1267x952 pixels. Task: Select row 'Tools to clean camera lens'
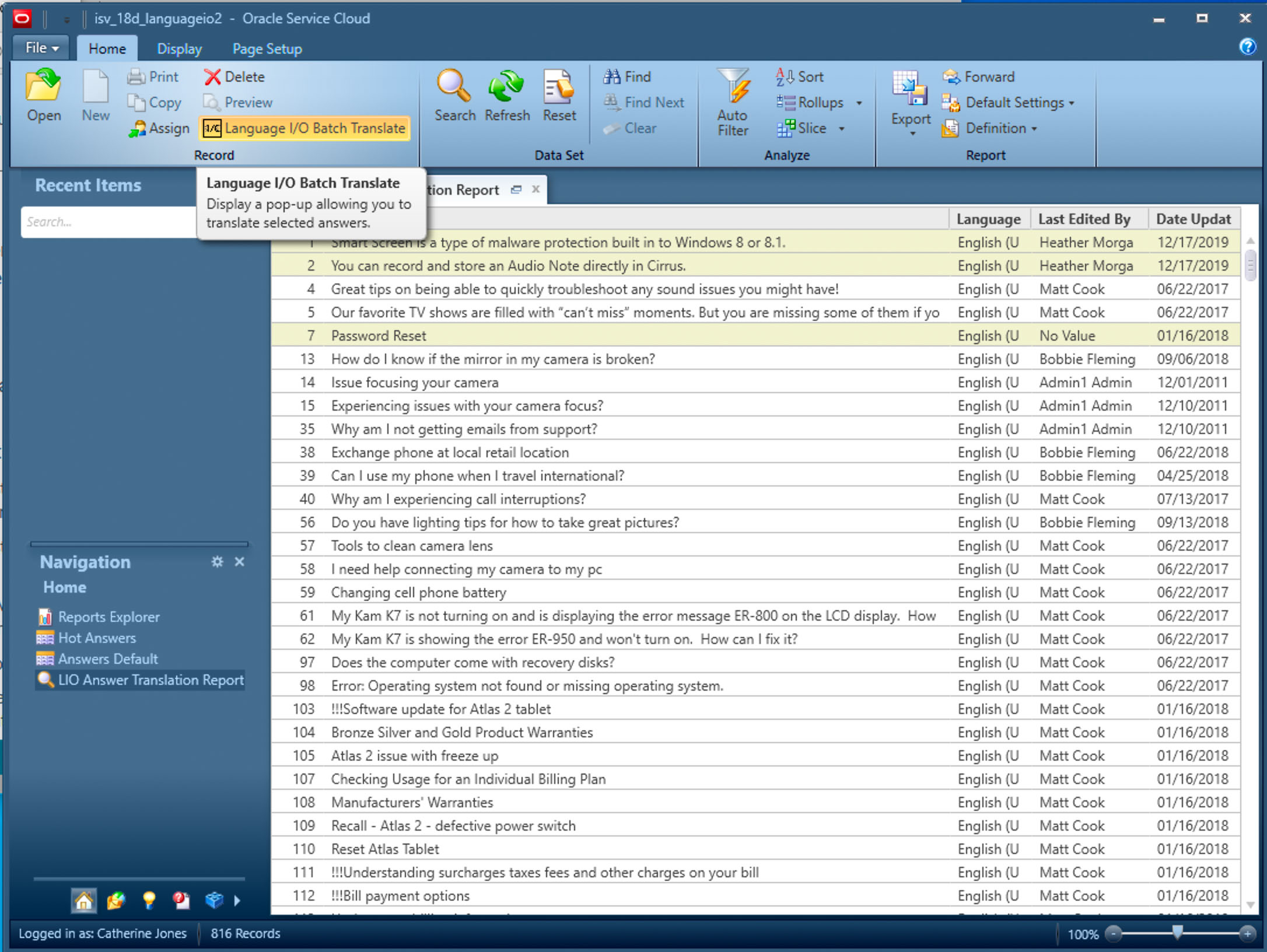tap(755, 545)
